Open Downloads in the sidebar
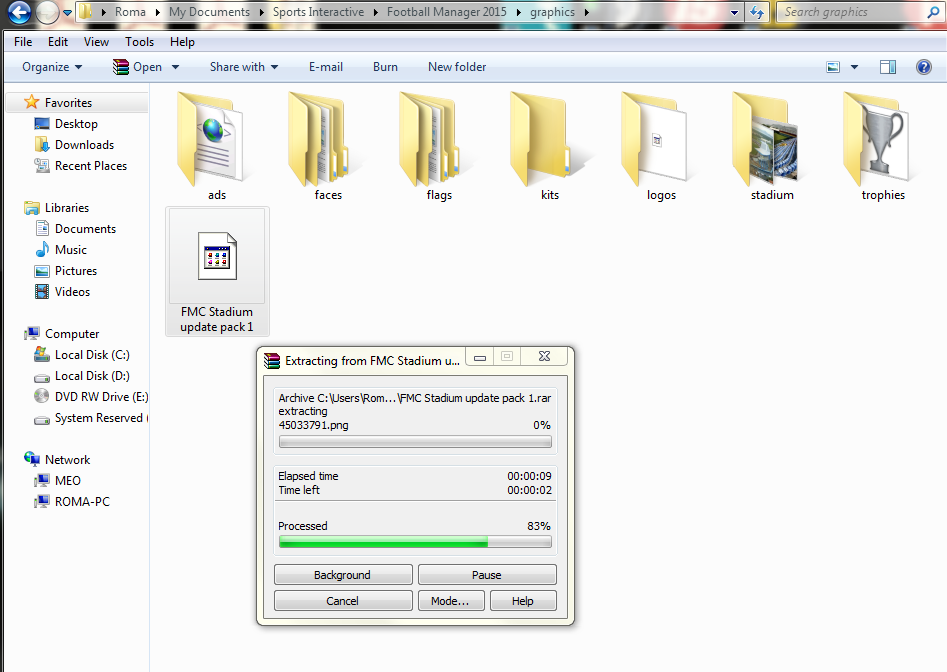Screen dimensions: 947x672 [x=84, y=145]
